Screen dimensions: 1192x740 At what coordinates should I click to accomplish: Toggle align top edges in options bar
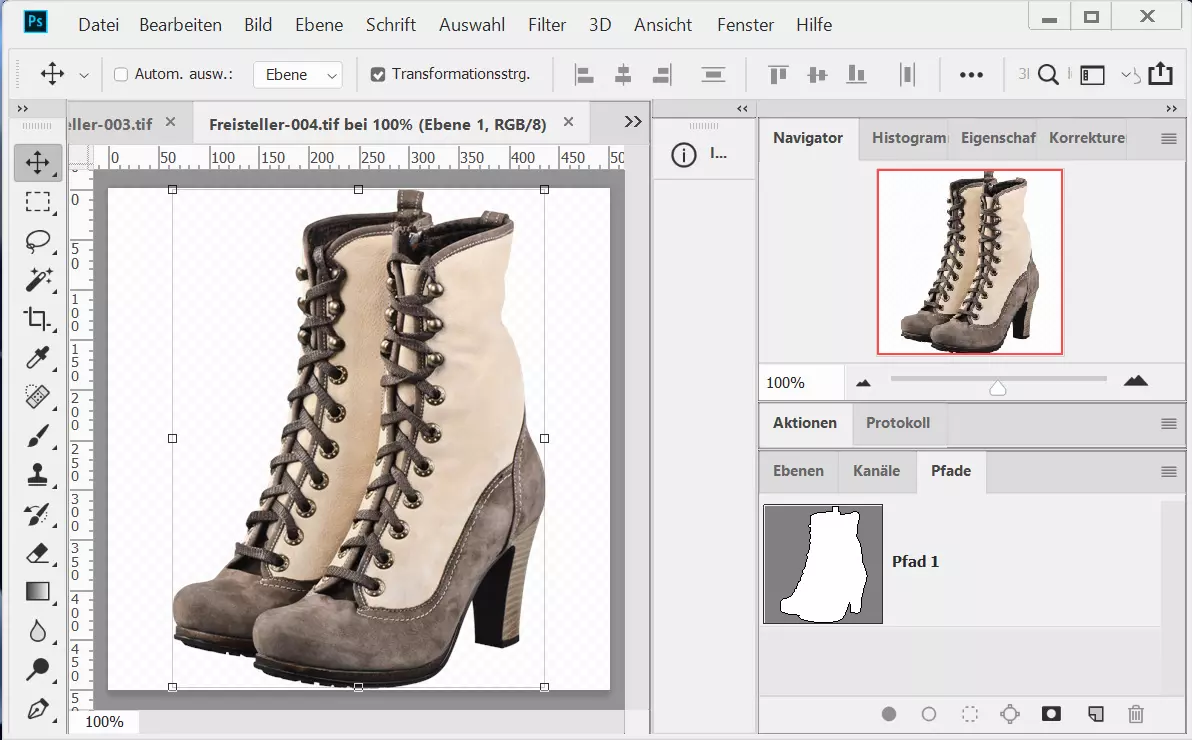pos(777,74)
